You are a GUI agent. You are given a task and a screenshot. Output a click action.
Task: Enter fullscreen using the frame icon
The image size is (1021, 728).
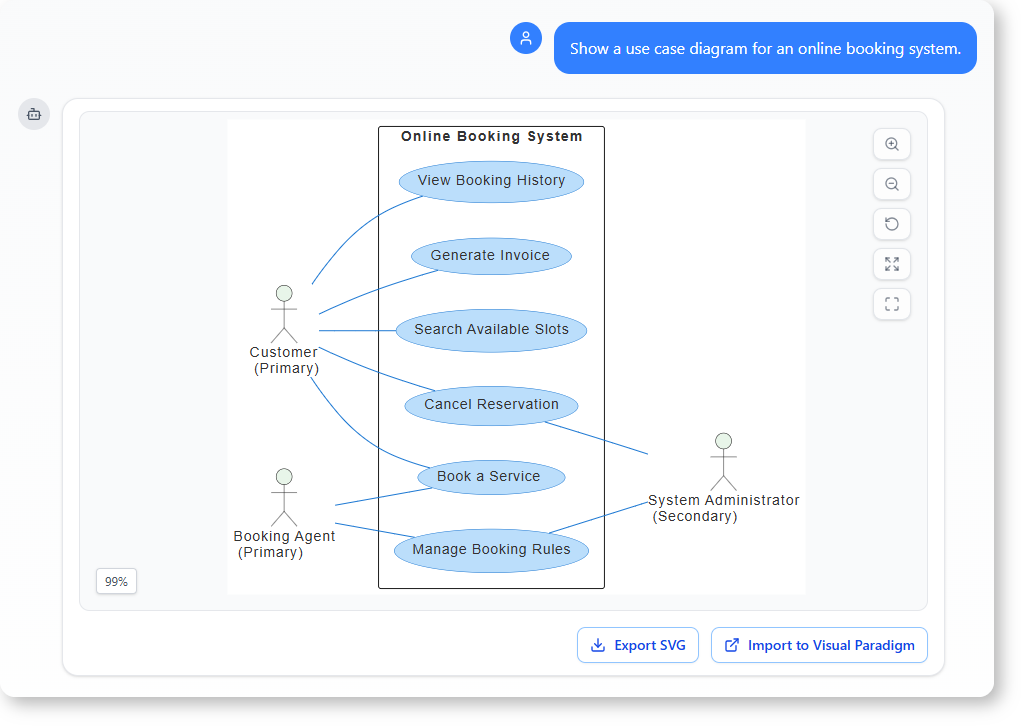click(891, 304)
